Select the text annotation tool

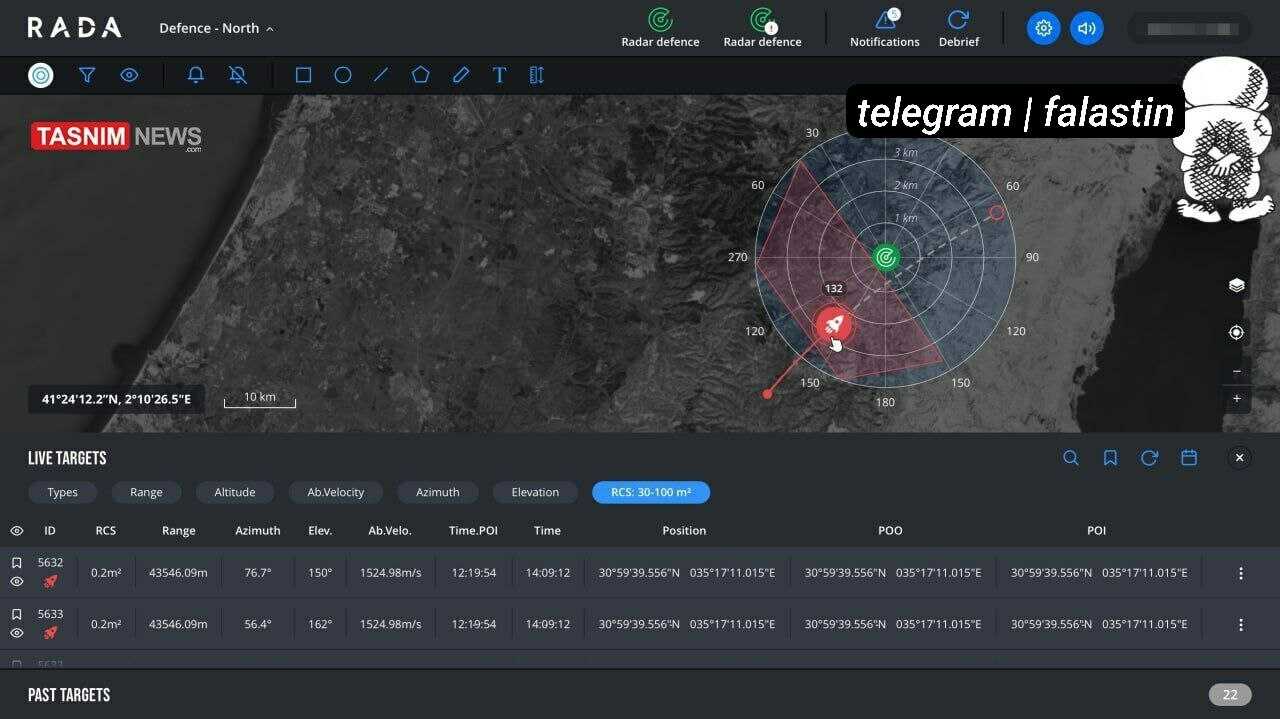tap(499, 75)
